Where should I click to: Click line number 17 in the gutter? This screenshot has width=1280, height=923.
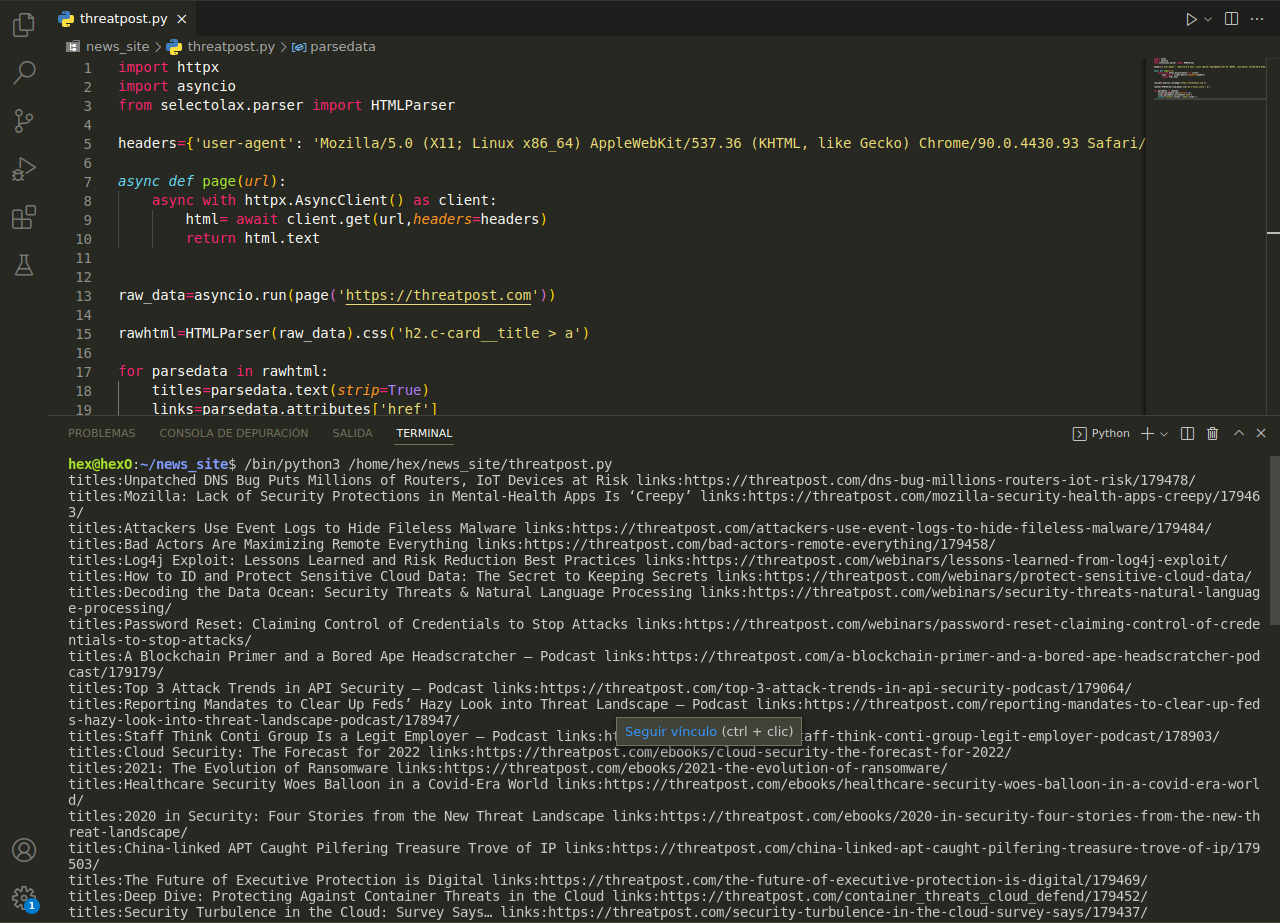83,372
